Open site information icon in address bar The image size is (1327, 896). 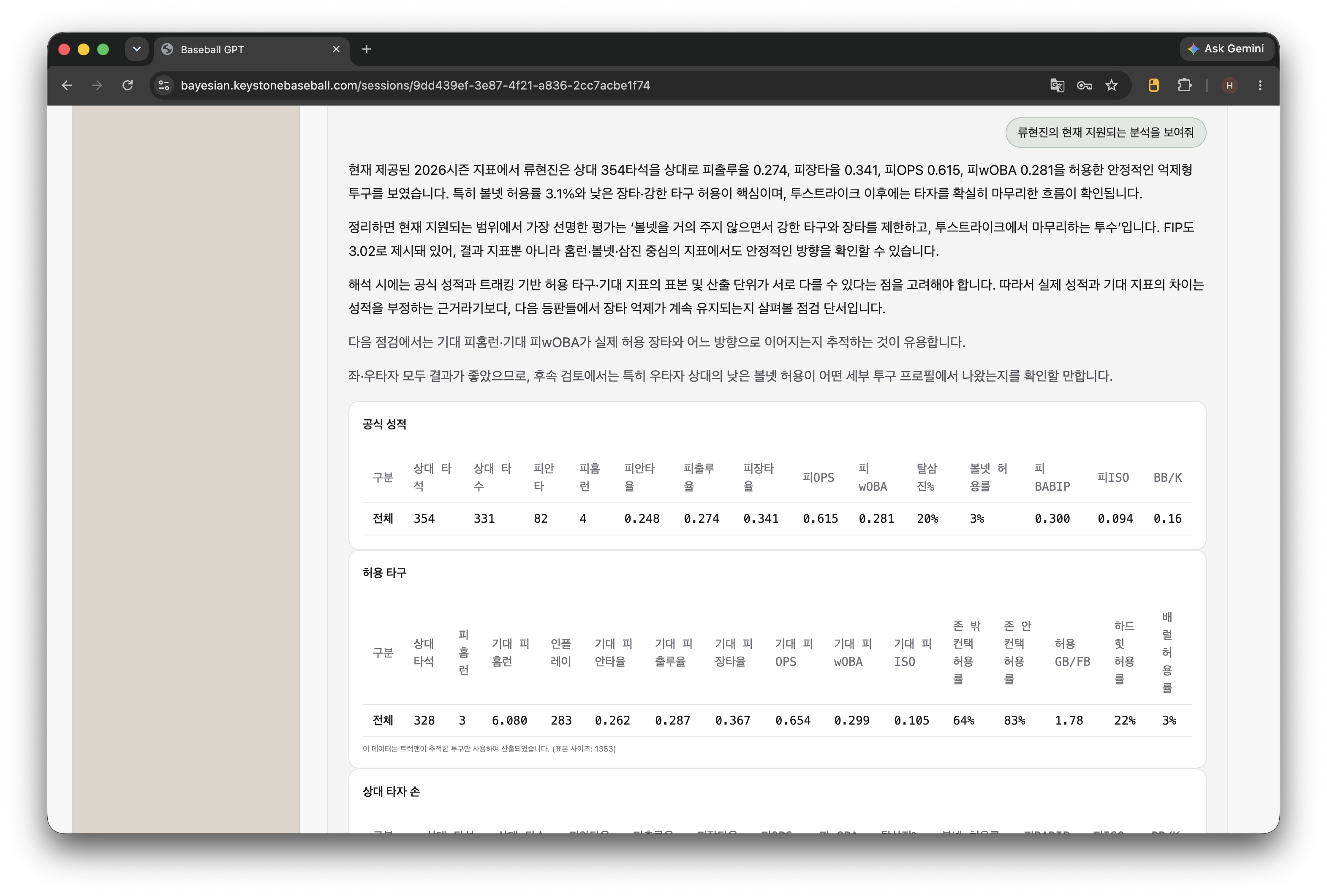(x=164, y=85)
